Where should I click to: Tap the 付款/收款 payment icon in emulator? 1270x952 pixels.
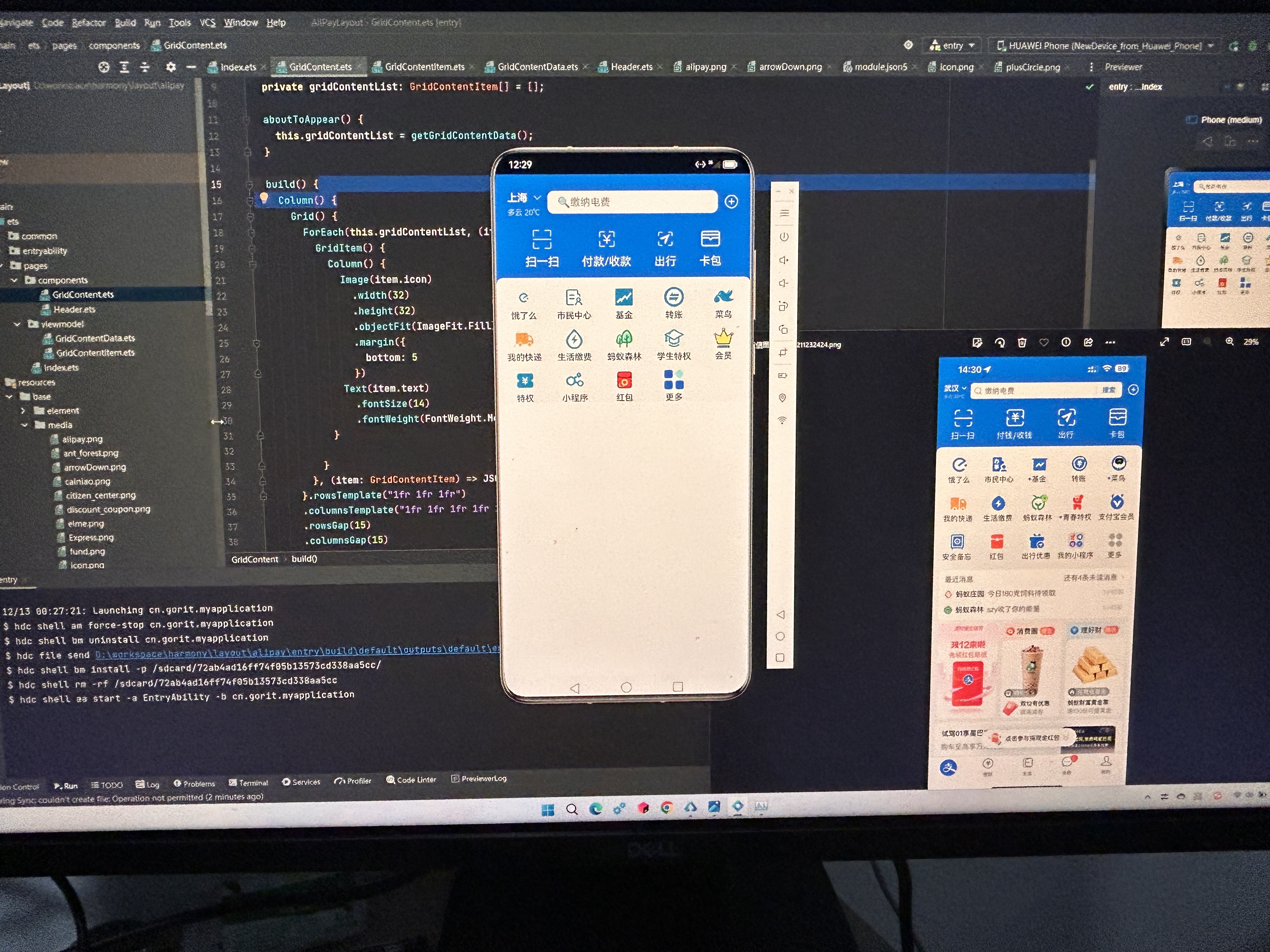(606, 239)
